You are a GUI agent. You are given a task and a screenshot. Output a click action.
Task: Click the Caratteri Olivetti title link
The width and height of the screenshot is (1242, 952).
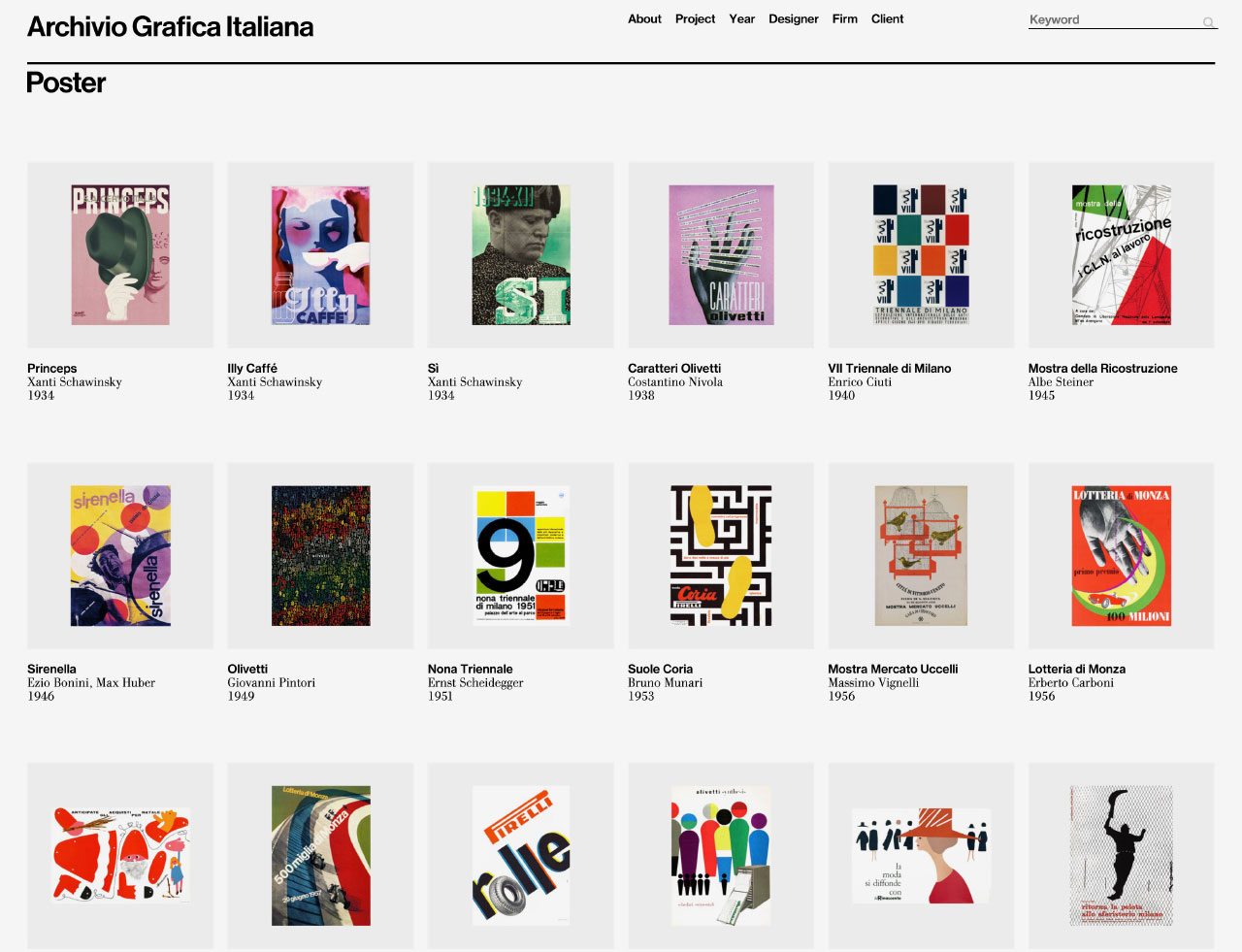coord(674,369)
